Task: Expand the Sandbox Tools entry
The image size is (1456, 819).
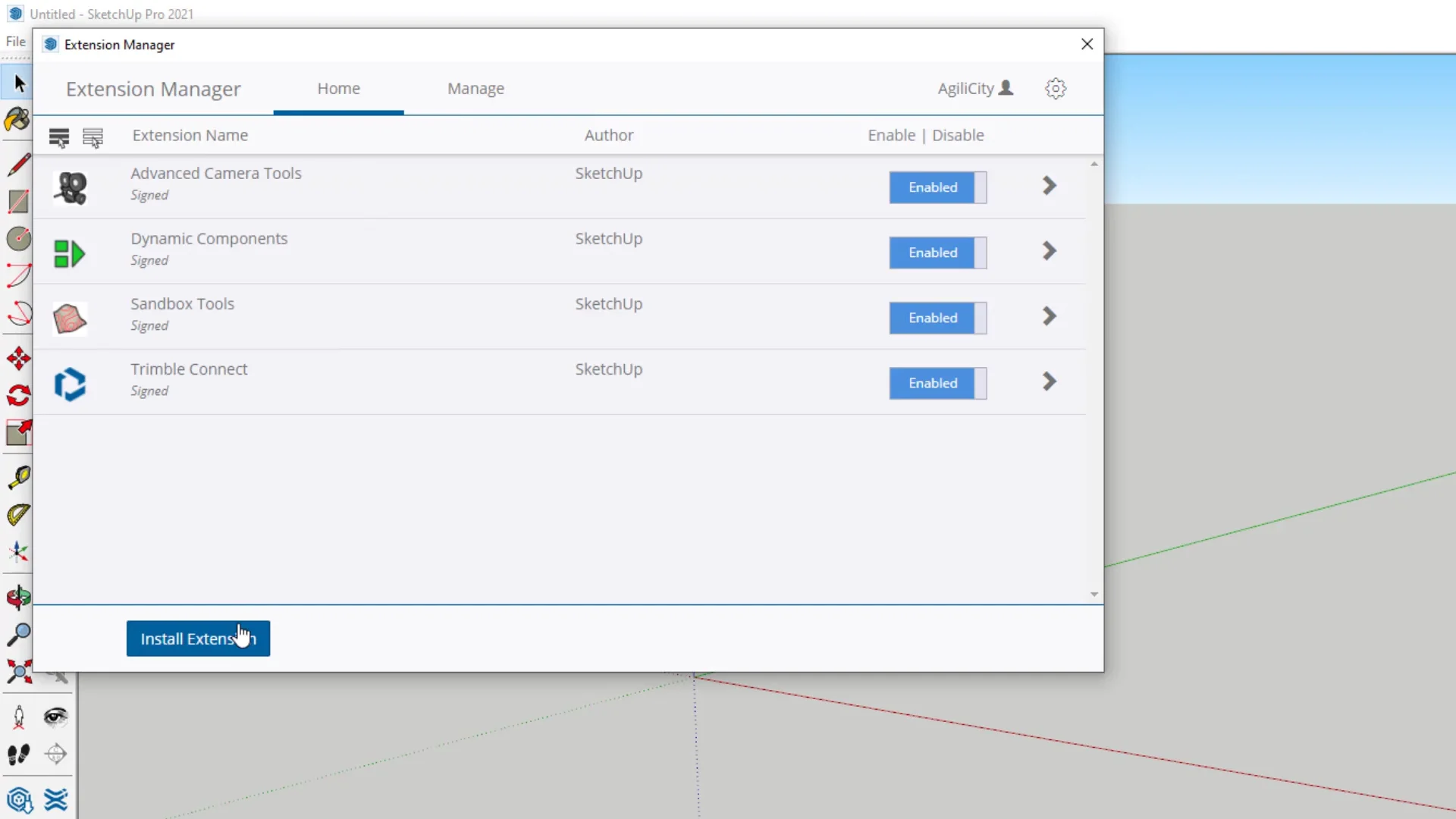Action: pyautogui.click(x=1049, y=316)
